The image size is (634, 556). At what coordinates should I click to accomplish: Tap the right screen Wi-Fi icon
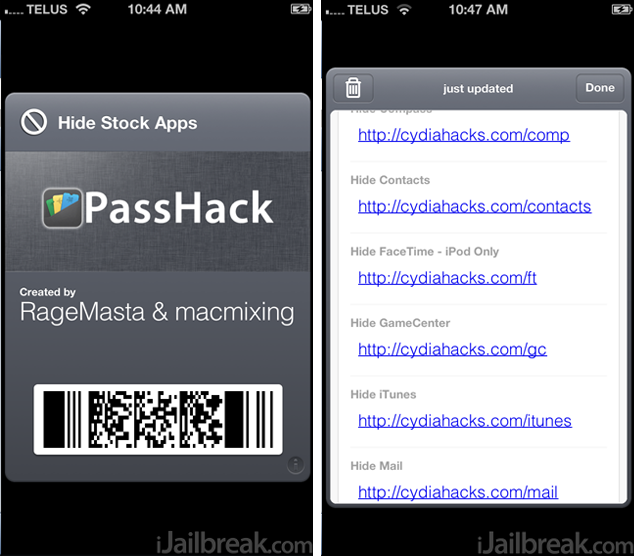click(404, 9)
